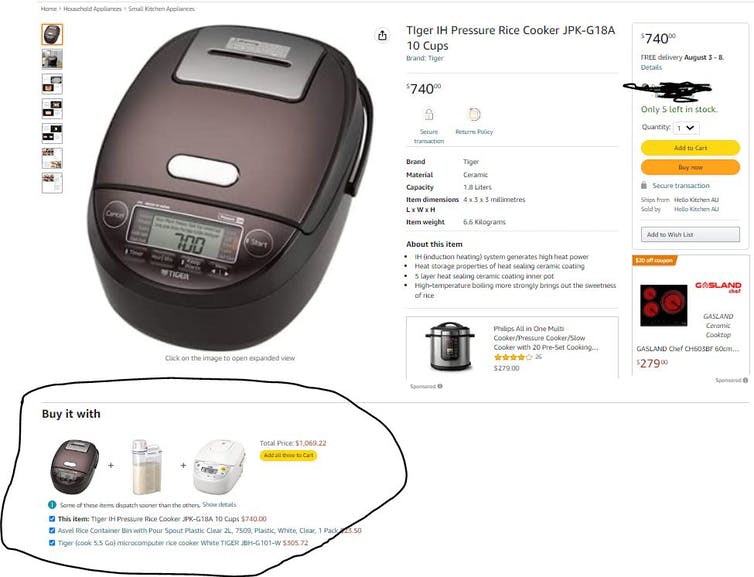Click the padlock beside Secure transaction link
Viewport: 754px width, 577px height.
click(x=644, y=185)
